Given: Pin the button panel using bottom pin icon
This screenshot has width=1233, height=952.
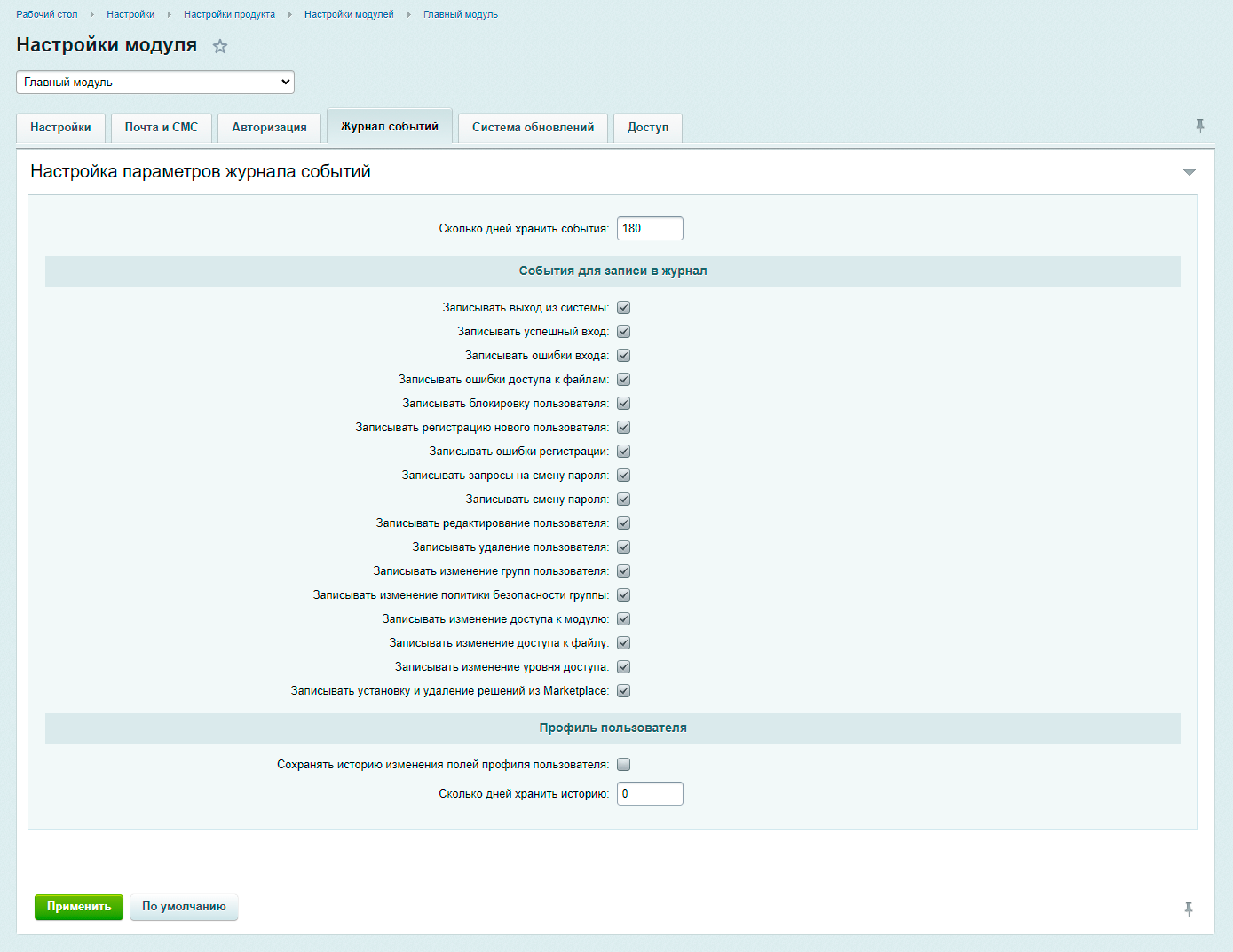Looking at the screenshot, I should tap(1189, 909).
